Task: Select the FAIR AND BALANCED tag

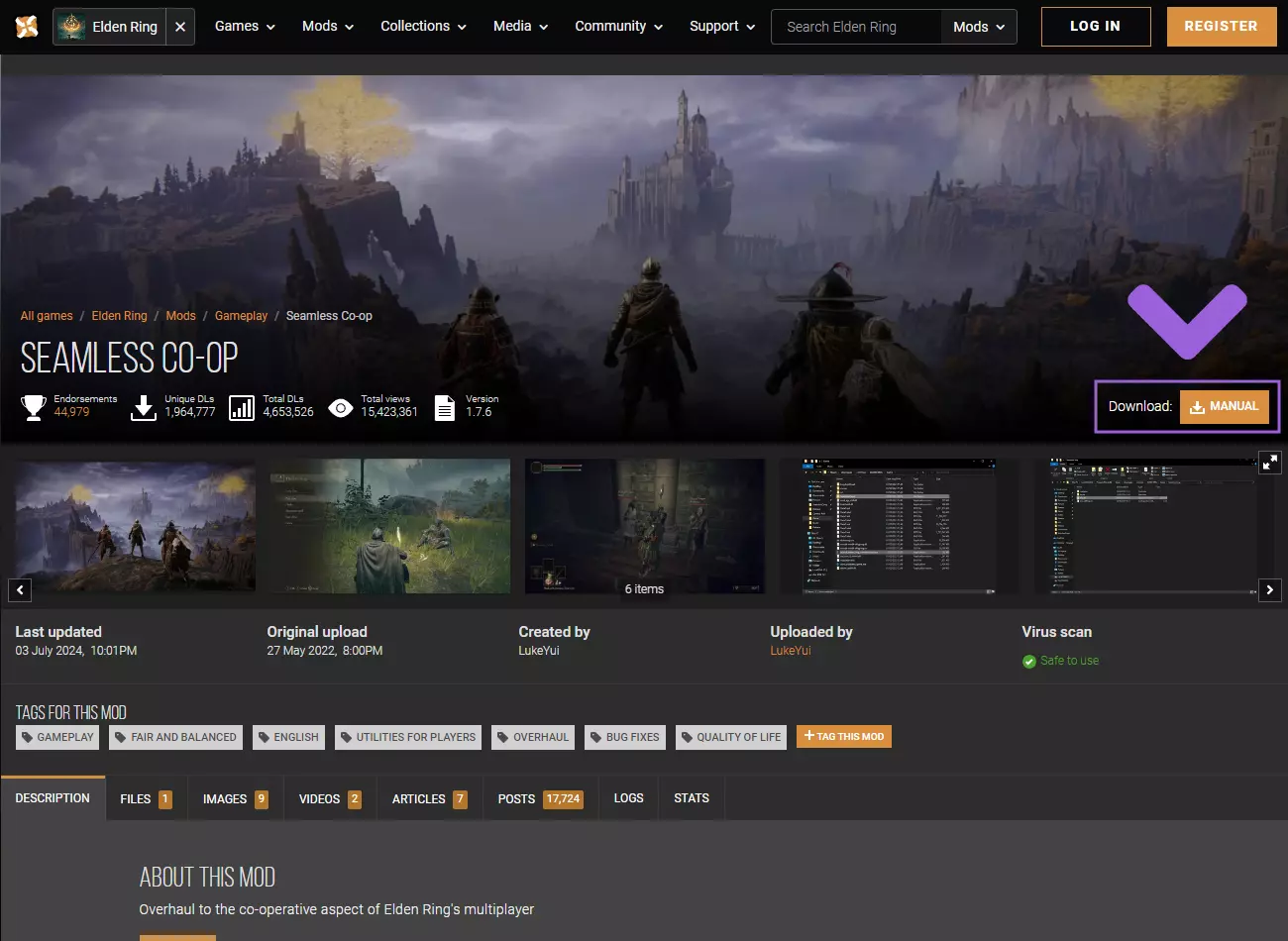Action: coord(175,737)
